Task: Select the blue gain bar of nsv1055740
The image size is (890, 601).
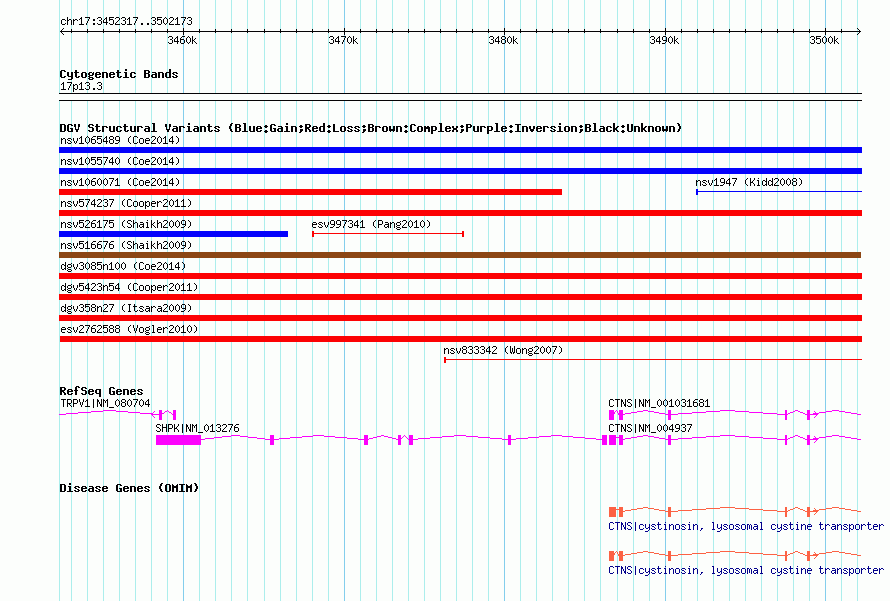Action: click(x=460, y=171)
